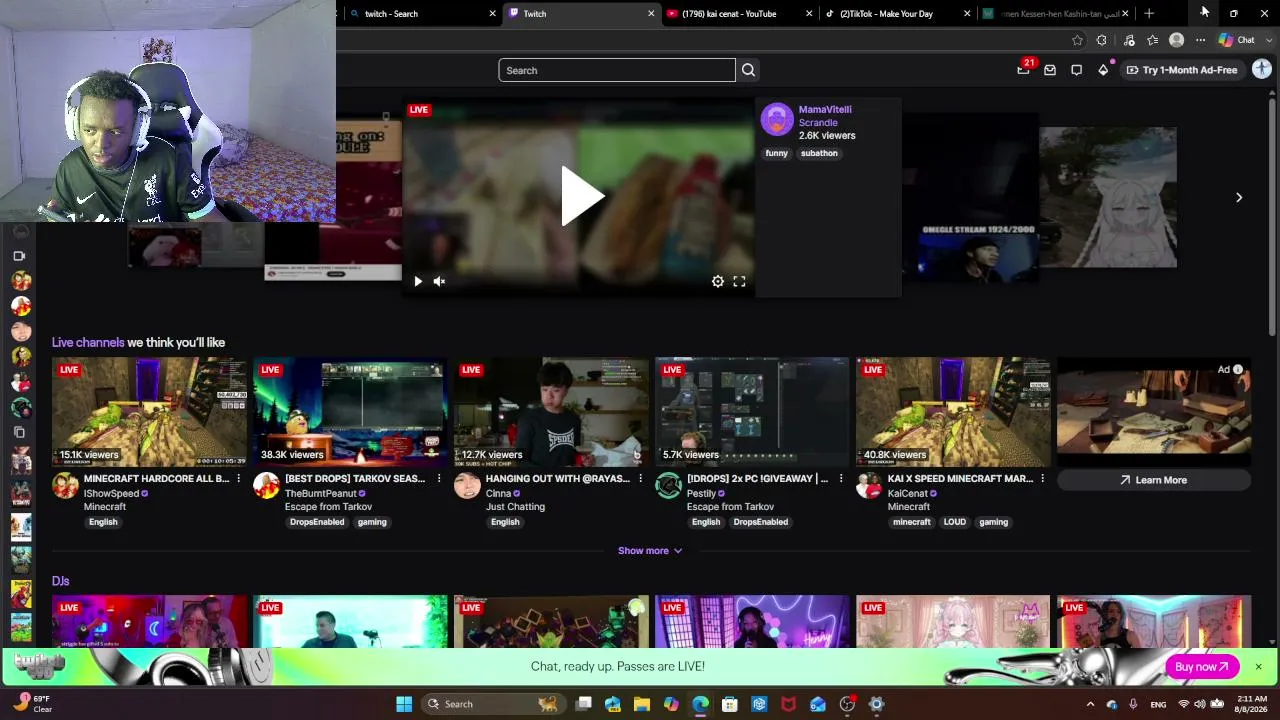Enter fullscreen on the featured player
This screenshot has width=1280, height=720.
pos(739,281)
